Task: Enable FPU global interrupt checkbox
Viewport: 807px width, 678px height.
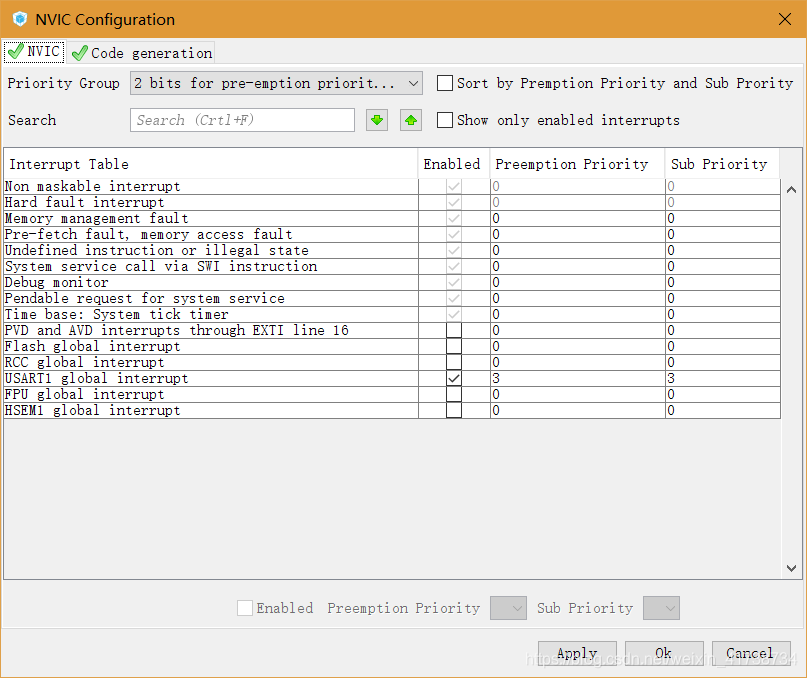Action: [x=454, y=394]
